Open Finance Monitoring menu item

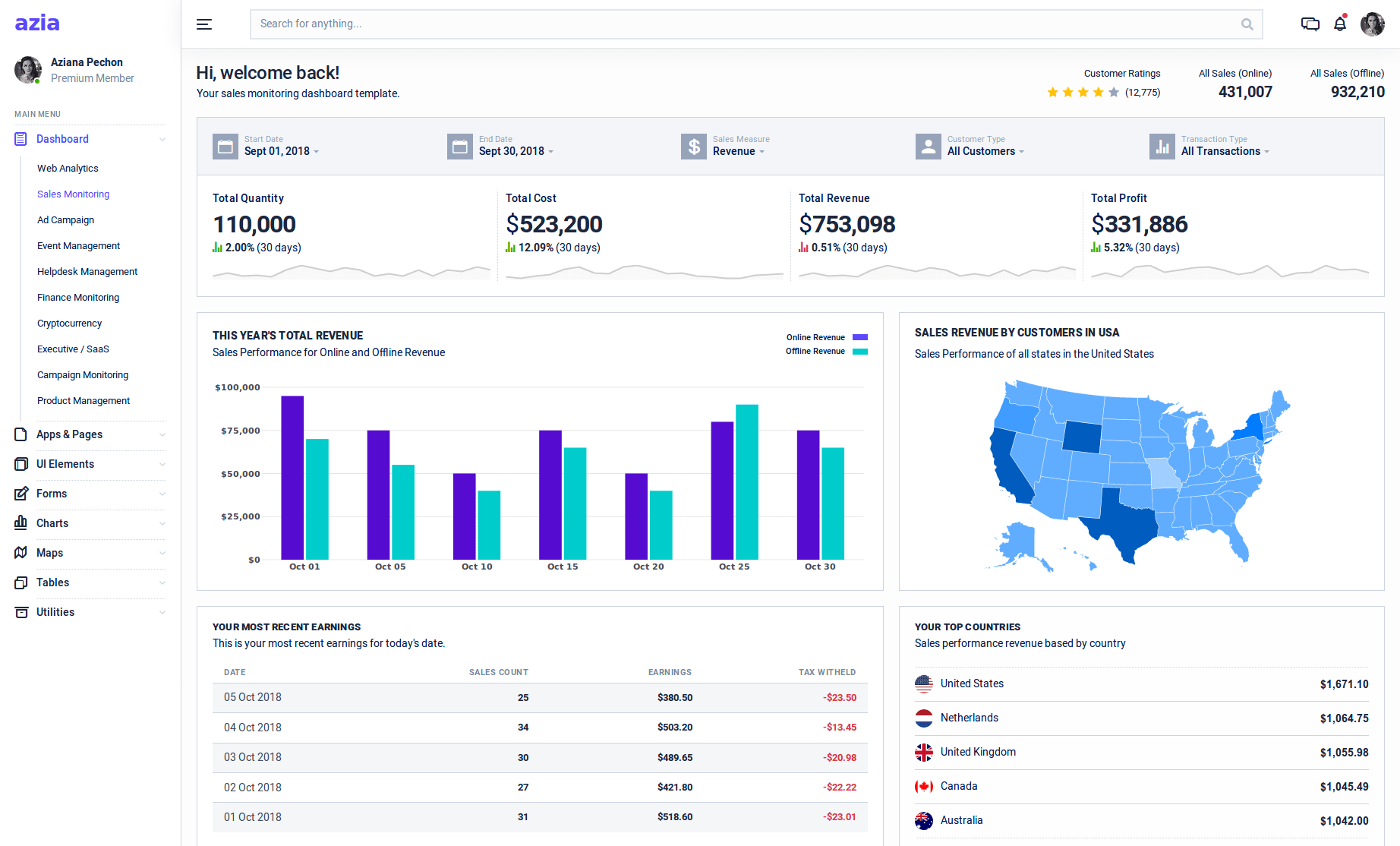tap(78, 298)
